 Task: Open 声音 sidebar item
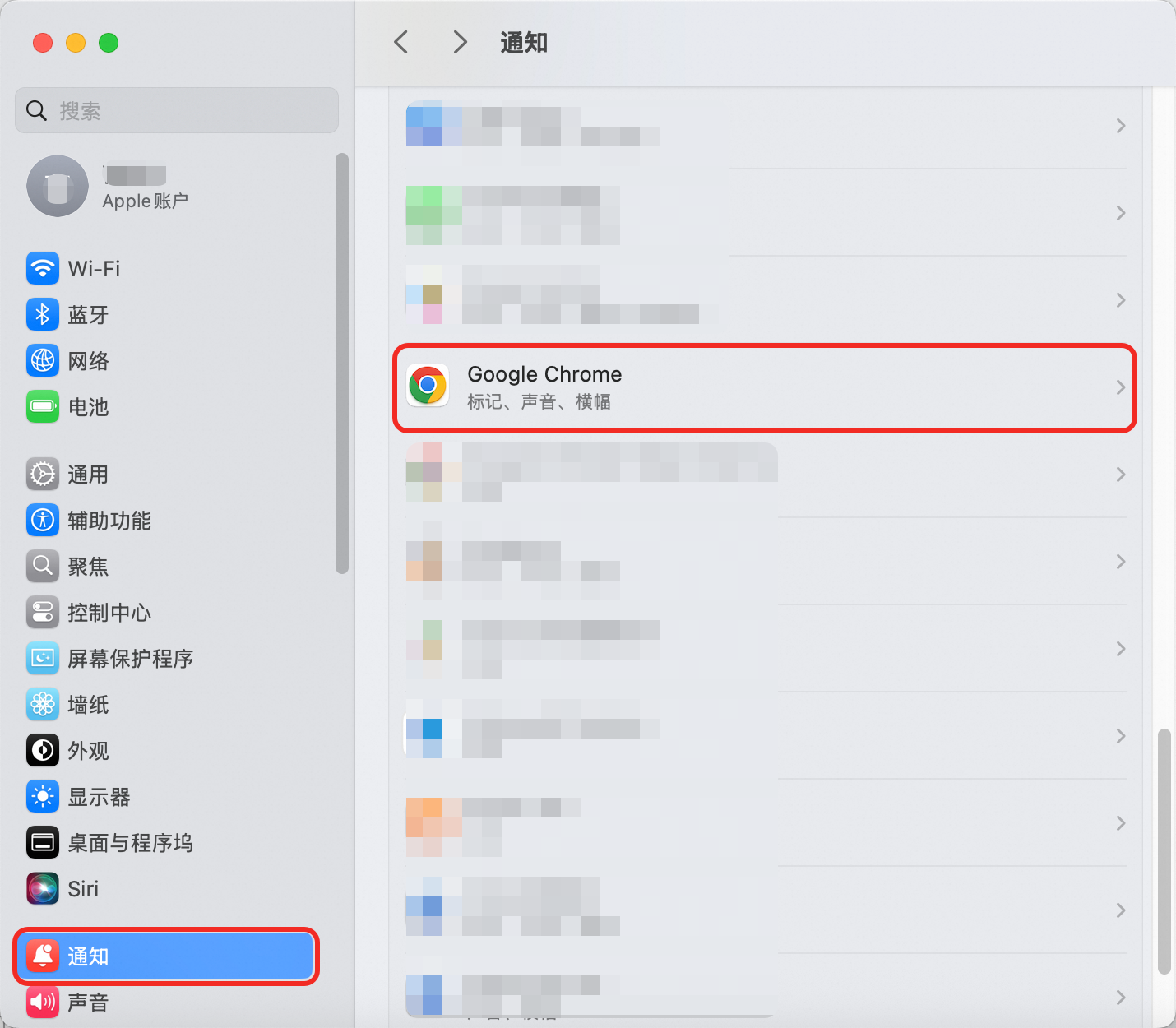[x=88, y=1003]
